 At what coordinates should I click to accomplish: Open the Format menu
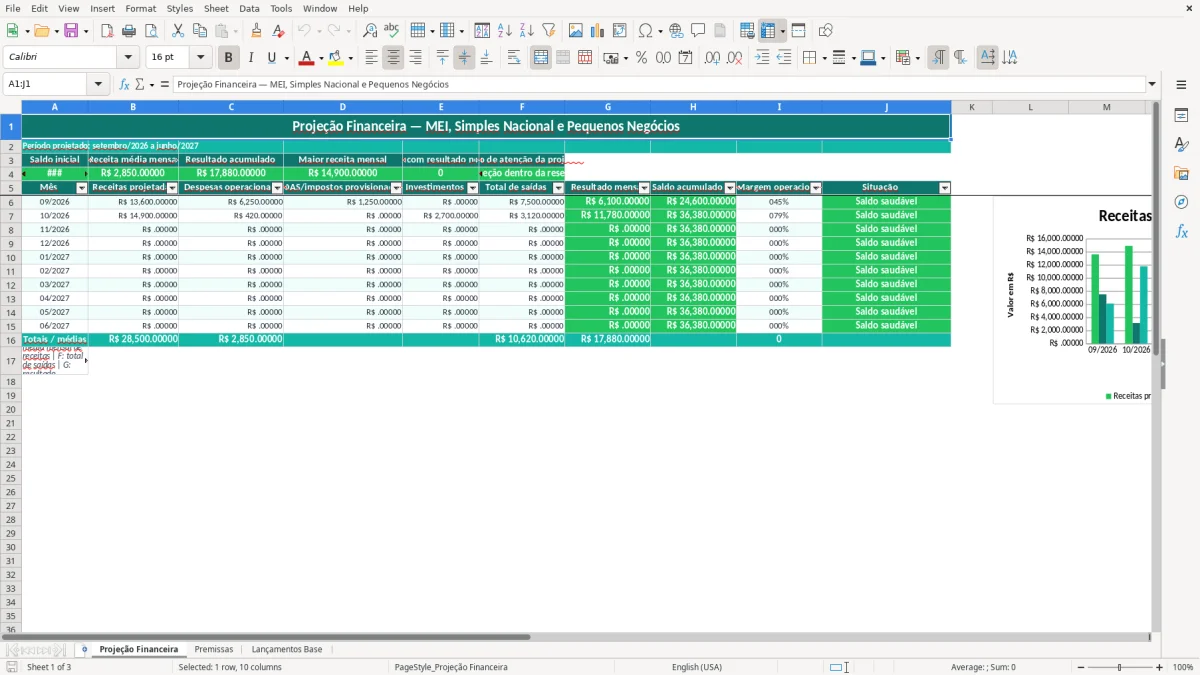tap(140, 8)
